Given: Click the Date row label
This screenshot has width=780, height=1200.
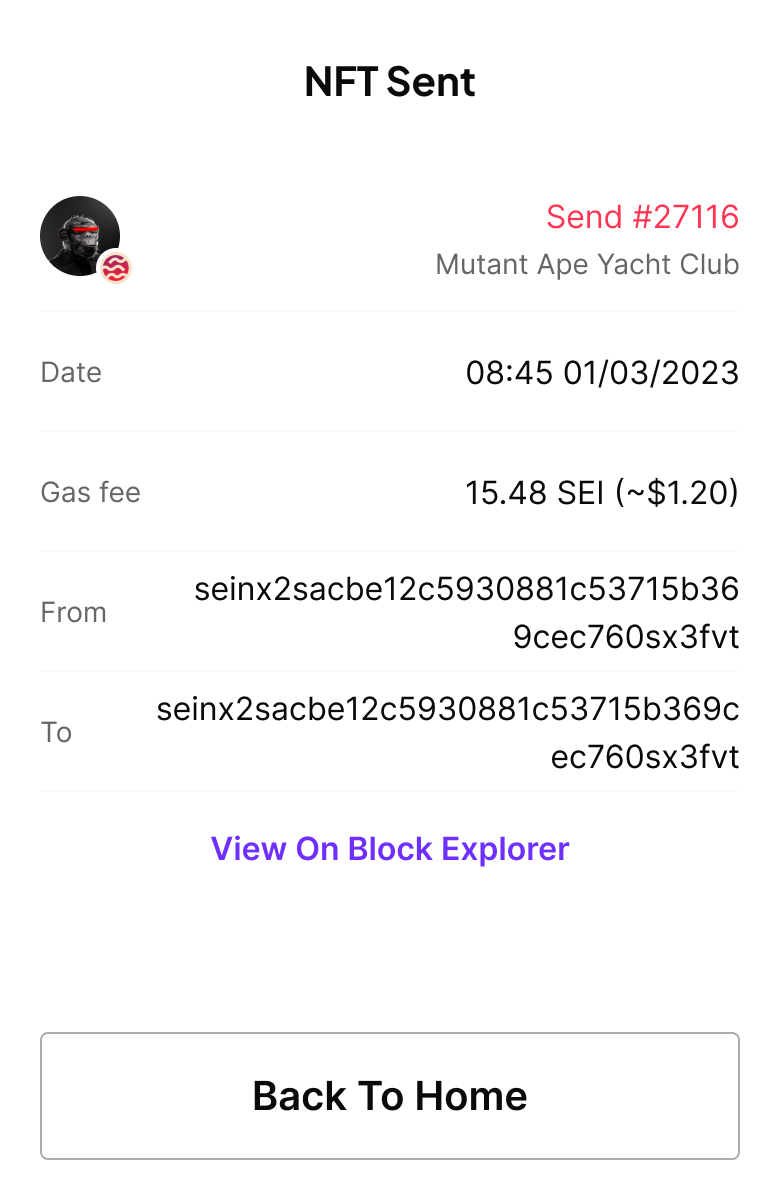Looking at the screenshot, I should 71,372.
